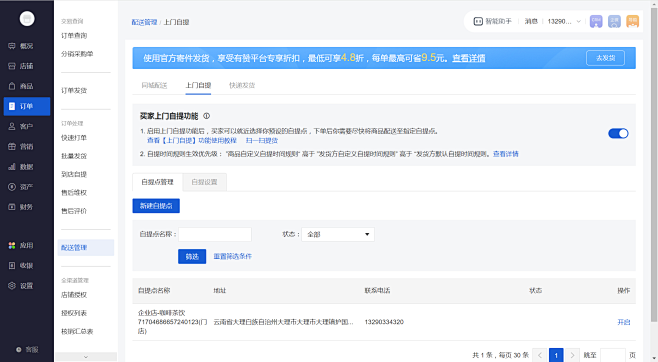Open the 财务 finance section
The height and width of the screenshot is (362, 658).
tap(21, 207)
